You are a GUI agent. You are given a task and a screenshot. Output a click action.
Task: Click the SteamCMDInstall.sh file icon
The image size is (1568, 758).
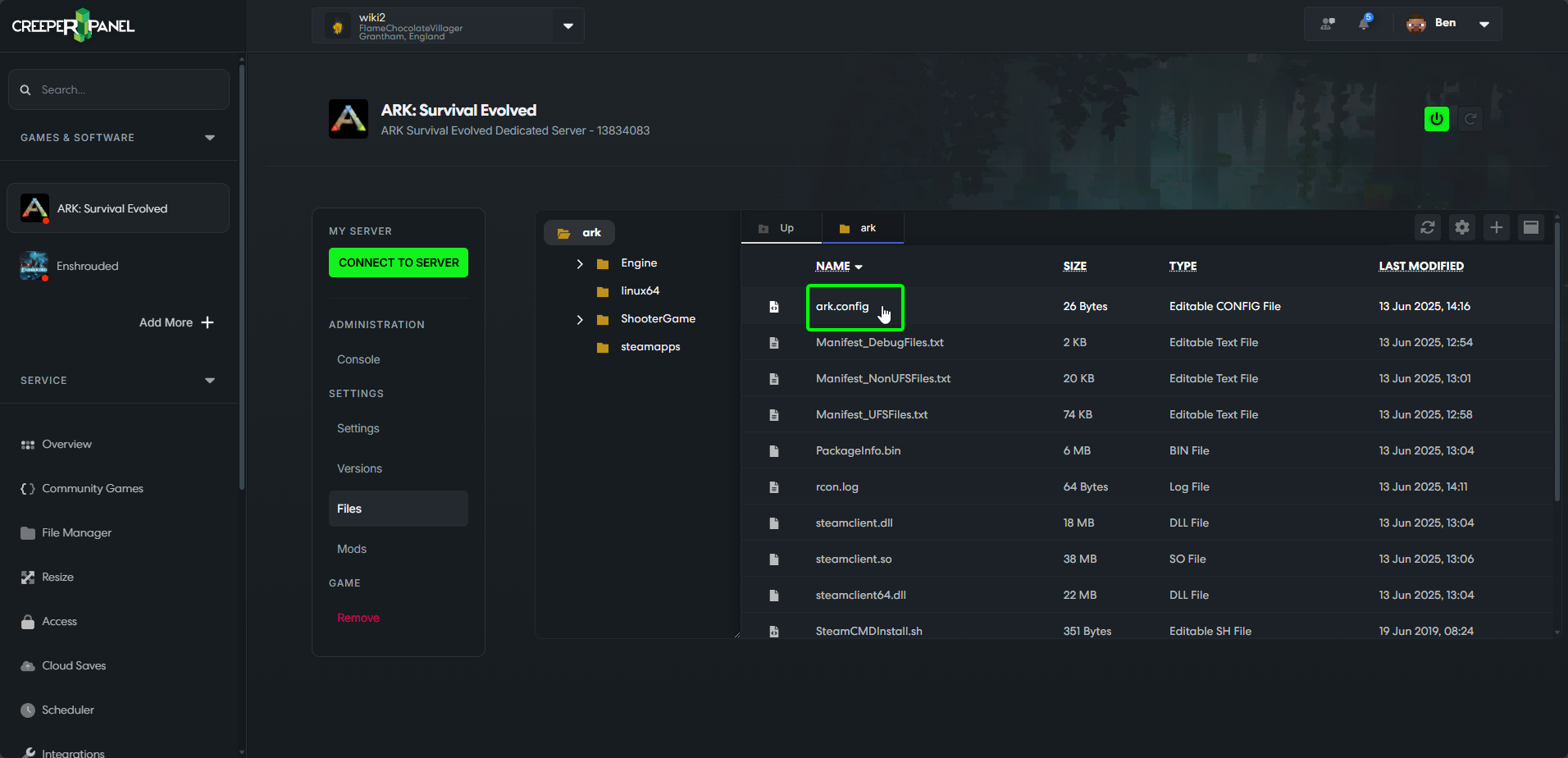click(x=774, y=632)
